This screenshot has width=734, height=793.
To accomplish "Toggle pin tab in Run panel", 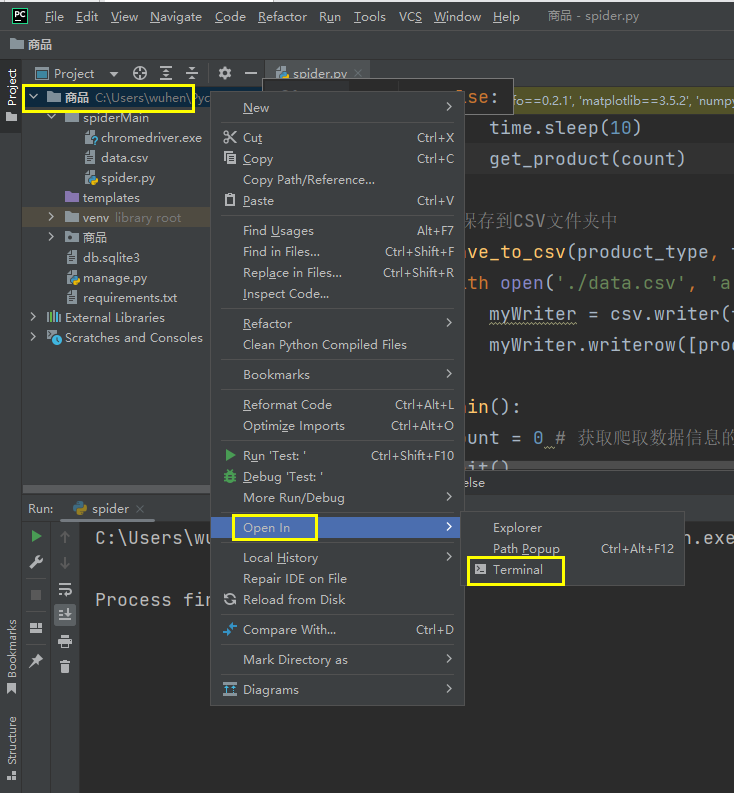I will (x=37, y=661).
